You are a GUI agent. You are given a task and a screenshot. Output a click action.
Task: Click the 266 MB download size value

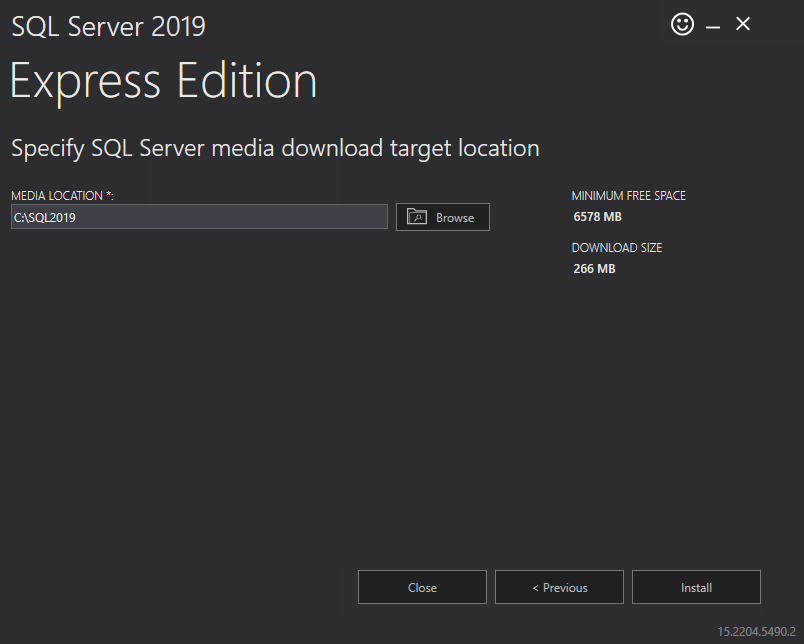click(x=594, y=268)
